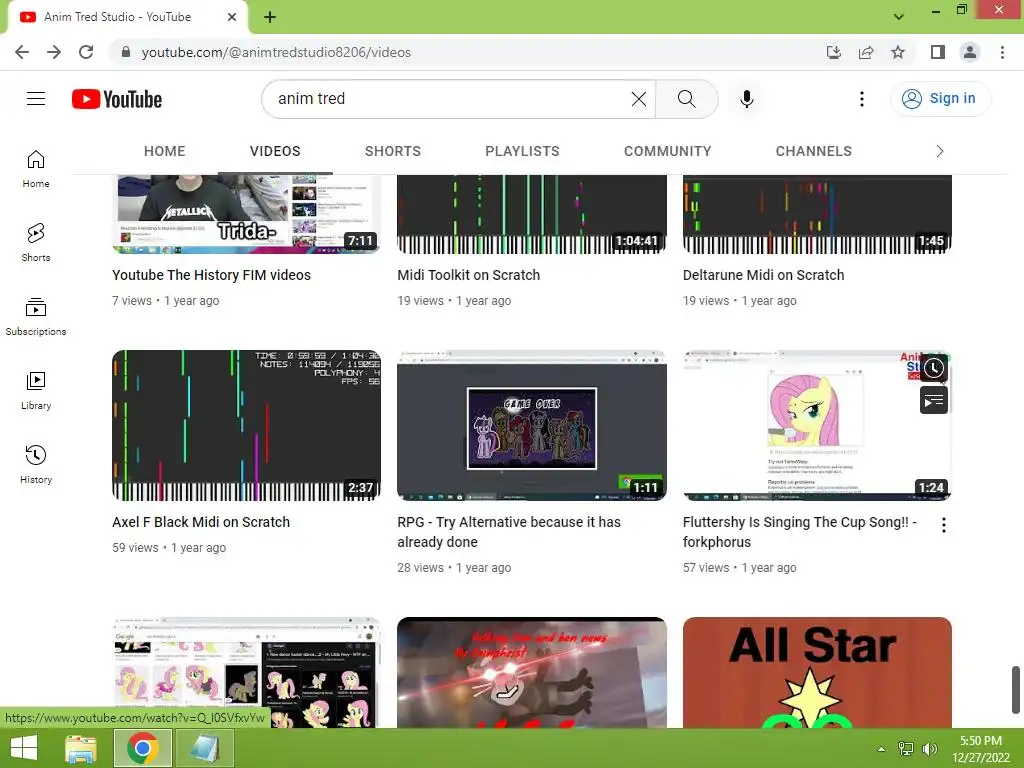The image size is (1024, 768).
Task: Click title Deltarune Midi on Scratch
Action: click(763, 275)
